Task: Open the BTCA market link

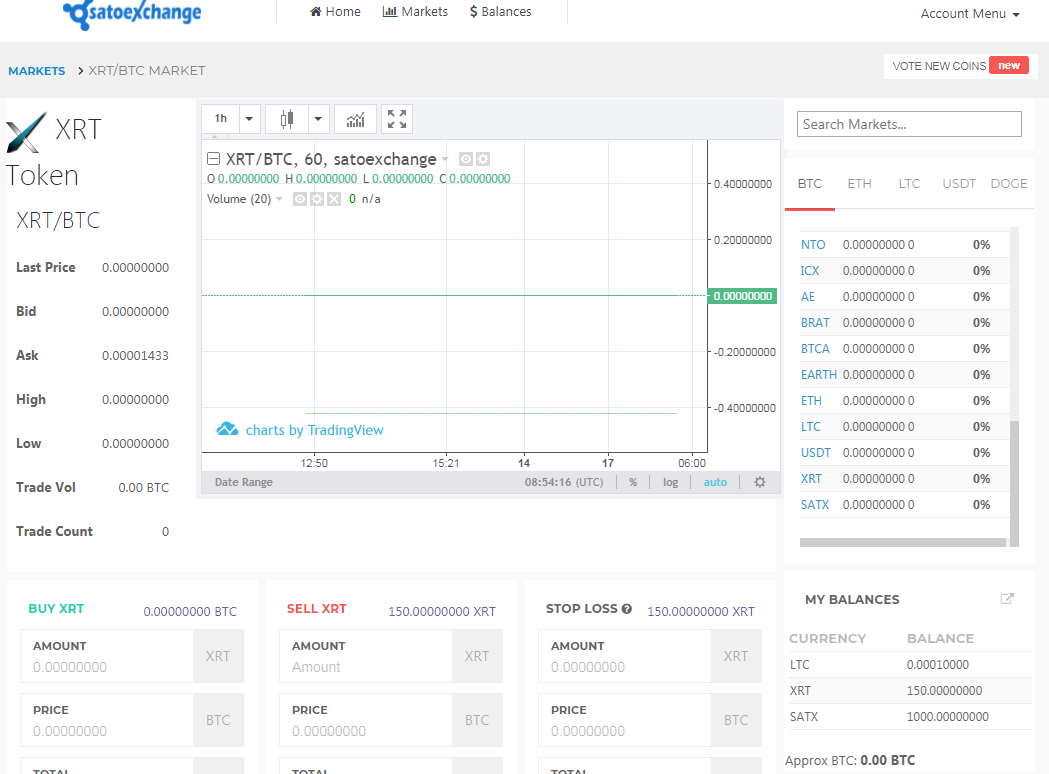Action: 815,349
